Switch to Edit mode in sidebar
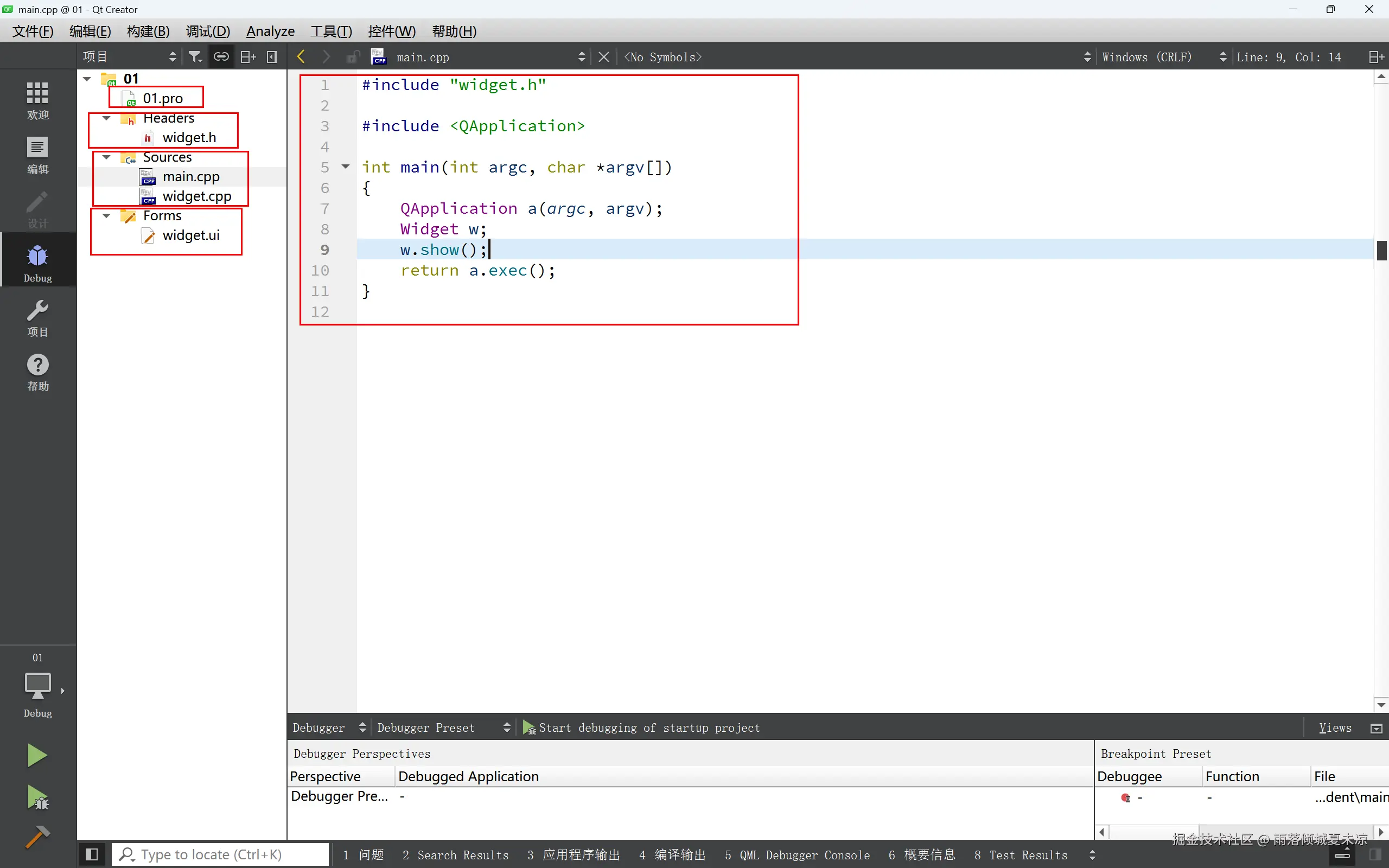The width and height of the screenshot is (1389, 868). 37,155
